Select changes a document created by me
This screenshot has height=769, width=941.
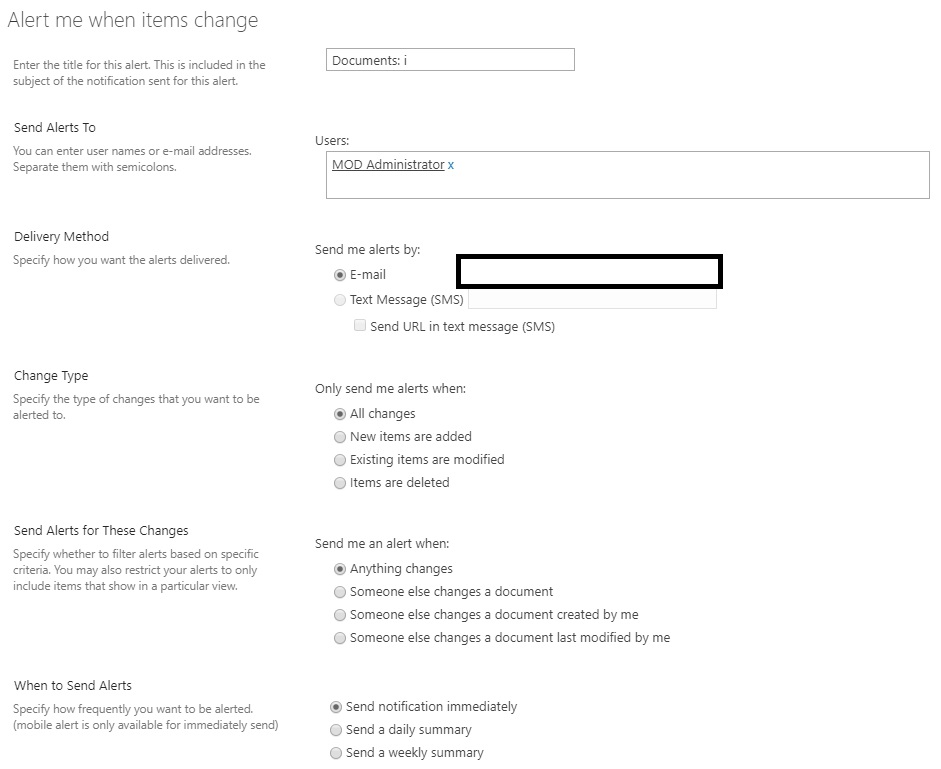click(340, 615)
